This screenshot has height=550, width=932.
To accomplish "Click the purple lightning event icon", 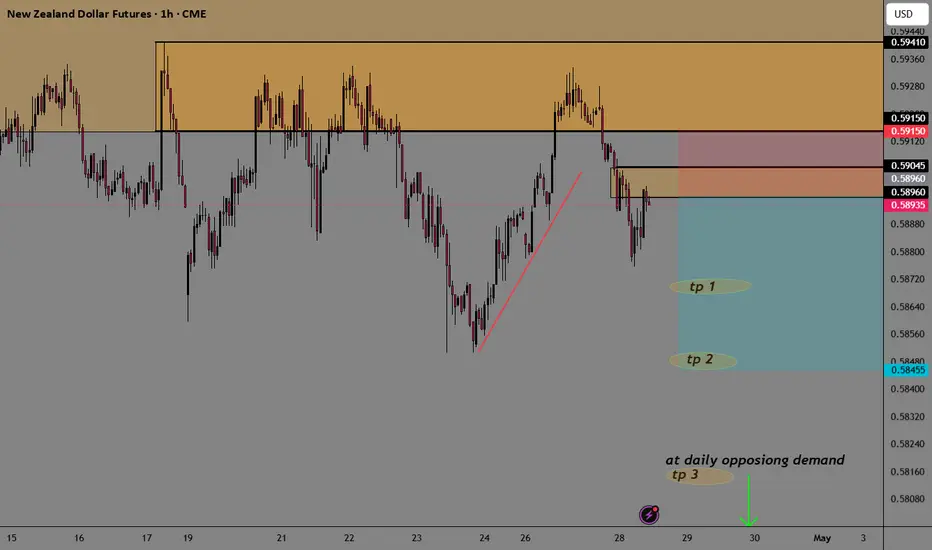I will click(x=648, y=514).
